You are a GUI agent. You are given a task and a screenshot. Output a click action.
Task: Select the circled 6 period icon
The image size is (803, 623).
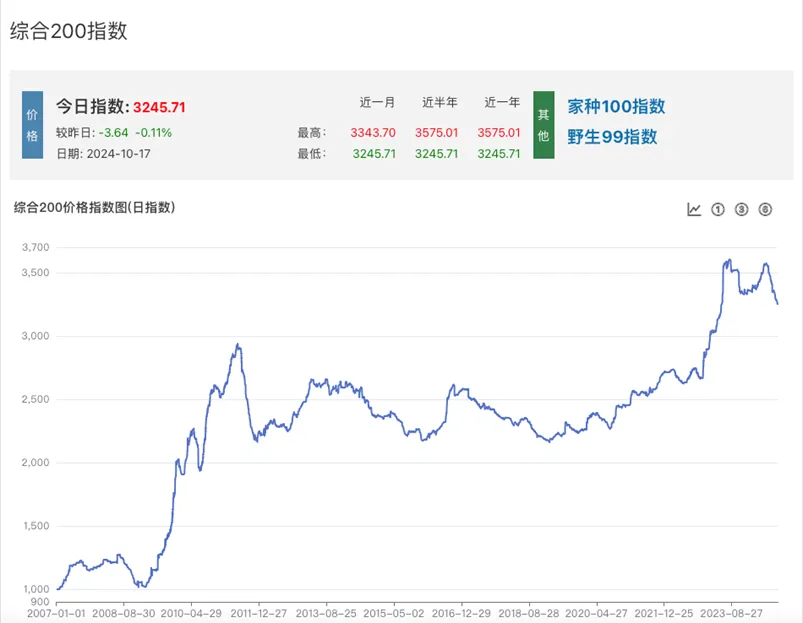coord(766,209)
